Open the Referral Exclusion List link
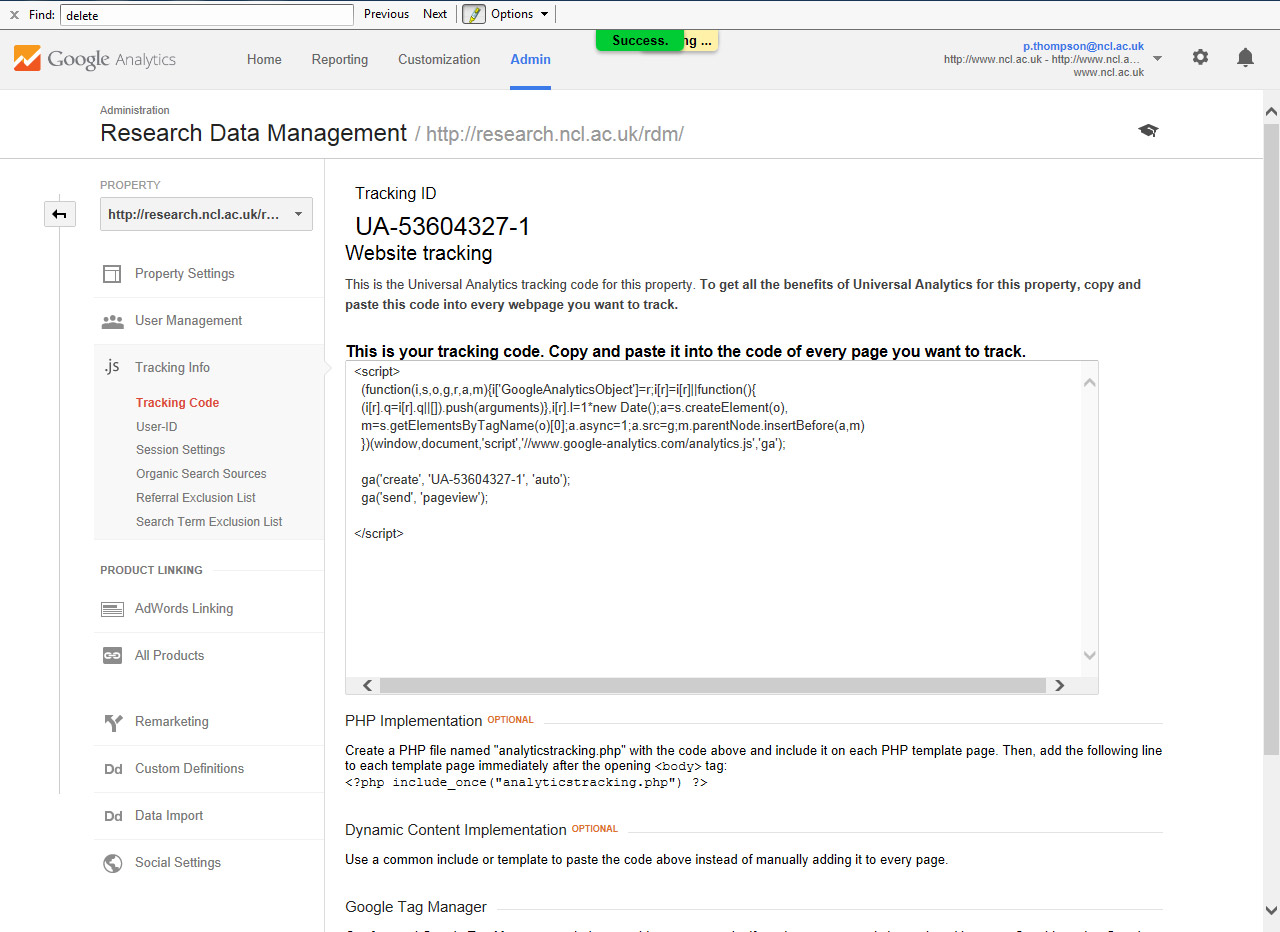The height and width of the screenshot is (932, 1280). coord(196,498)
